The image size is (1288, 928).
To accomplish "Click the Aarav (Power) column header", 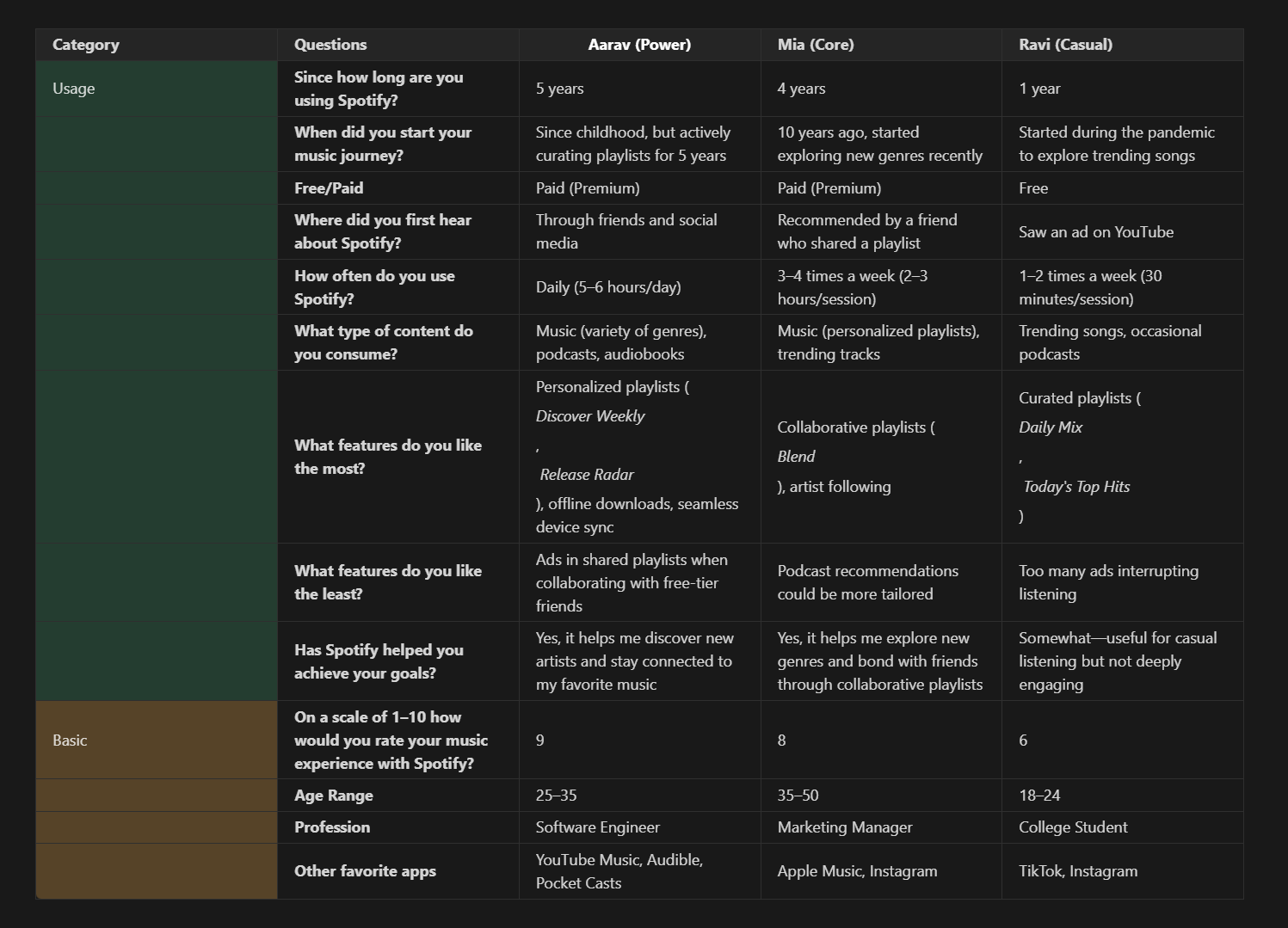I will 639,45.
